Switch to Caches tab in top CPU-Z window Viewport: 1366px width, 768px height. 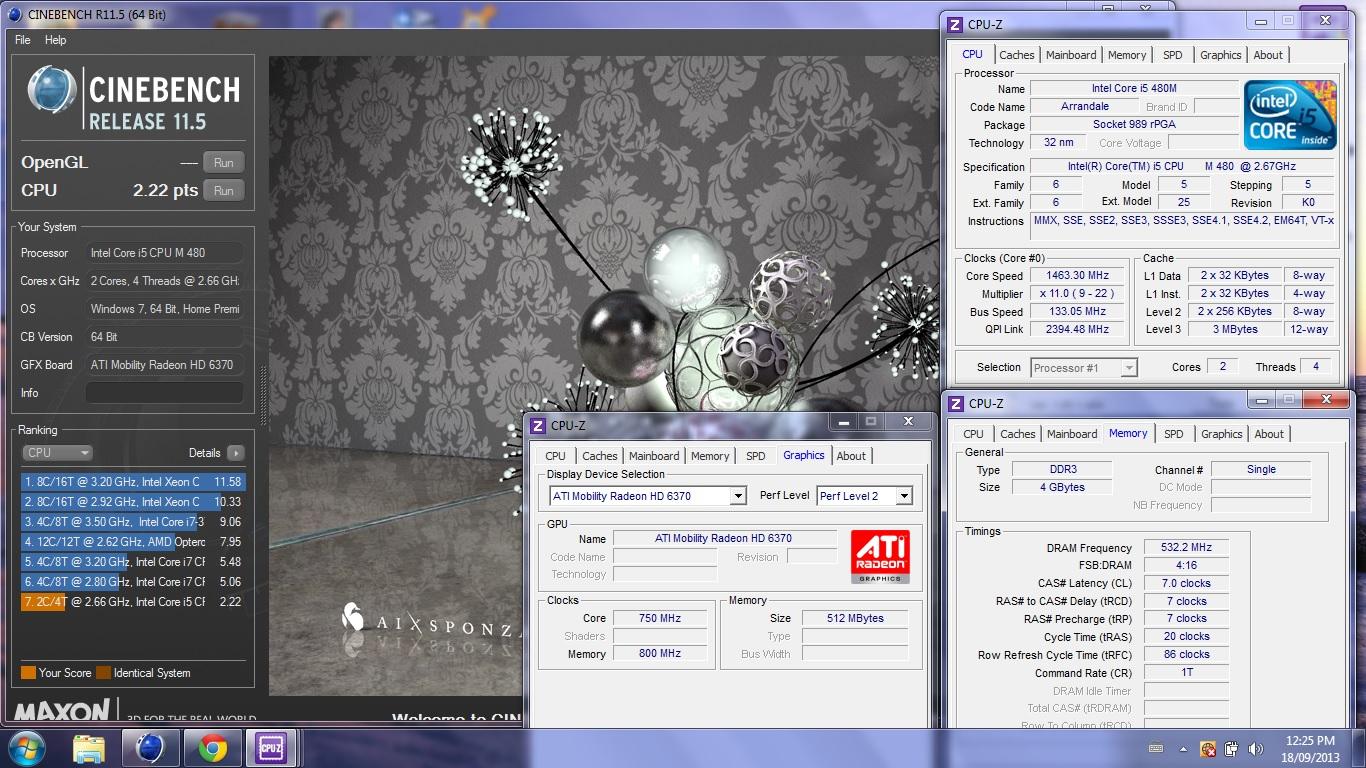1017,55
